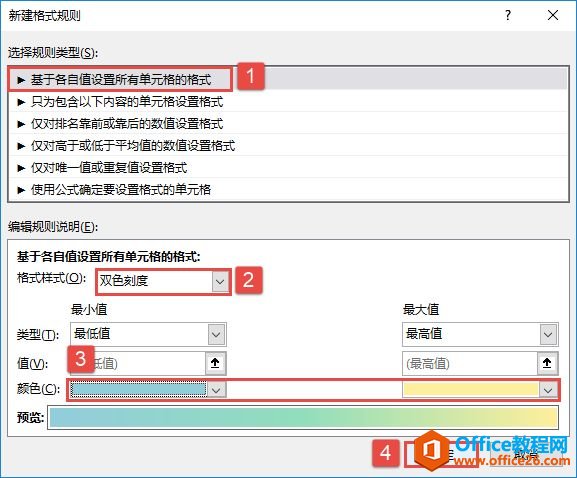Open the 最小值 type dropdown showing 最低值
577x478 pixels.
(x=148, y=334)
